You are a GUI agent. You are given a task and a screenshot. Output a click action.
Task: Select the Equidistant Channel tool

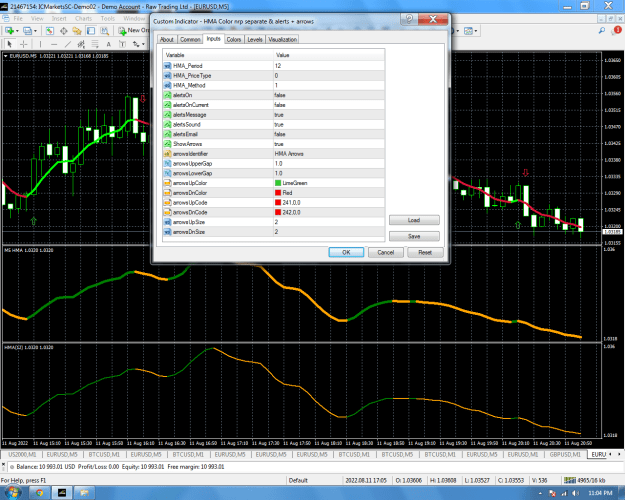(x=81, y=44)
